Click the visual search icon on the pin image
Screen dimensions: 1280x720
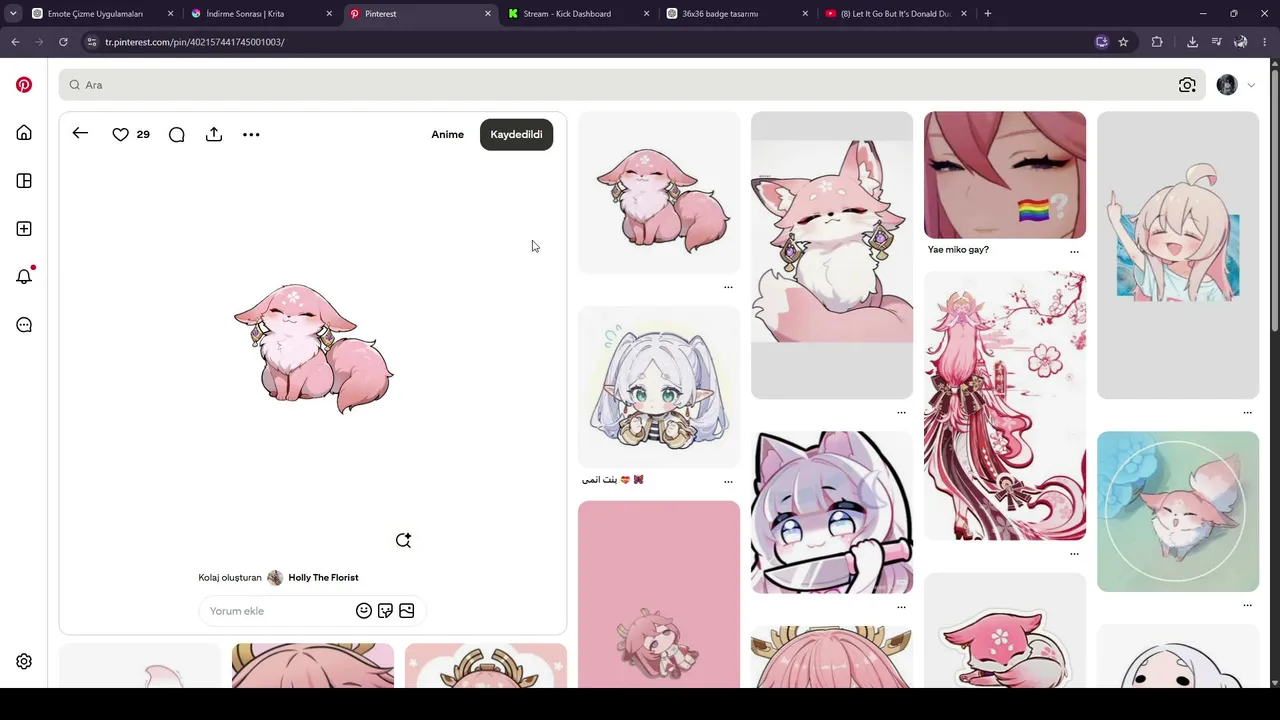tap(403, 540)
